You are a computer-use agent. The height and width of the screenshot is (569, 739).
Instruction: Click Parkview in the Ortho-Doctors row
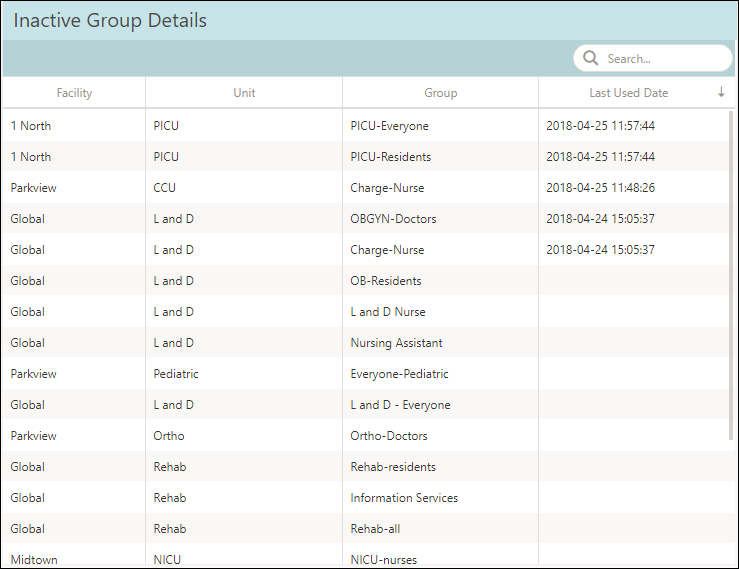pyautogui.click(x=33, y=436)
